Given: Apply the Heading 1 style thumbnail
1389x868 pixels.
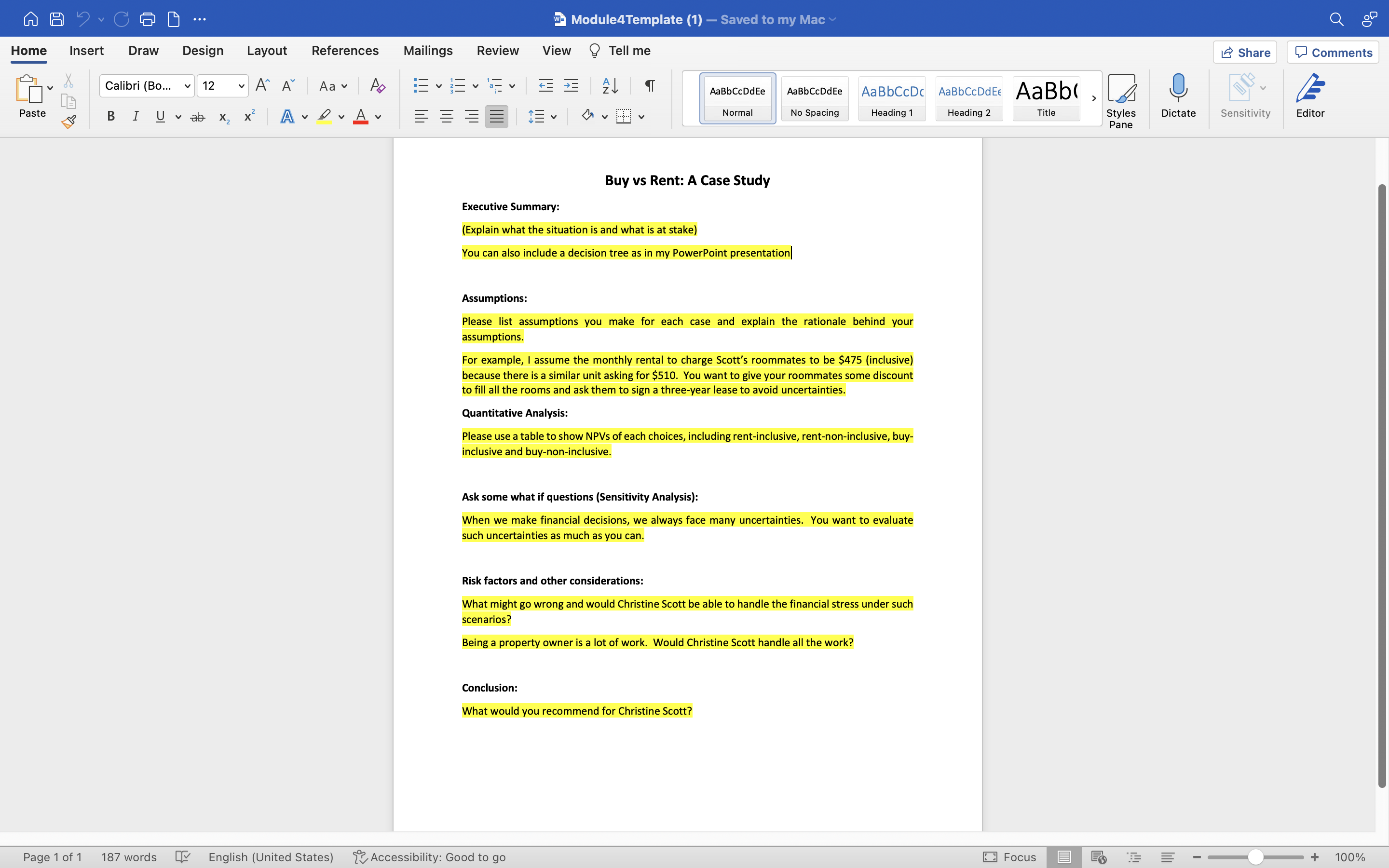Looking at the screenshot, I should 891,98.
